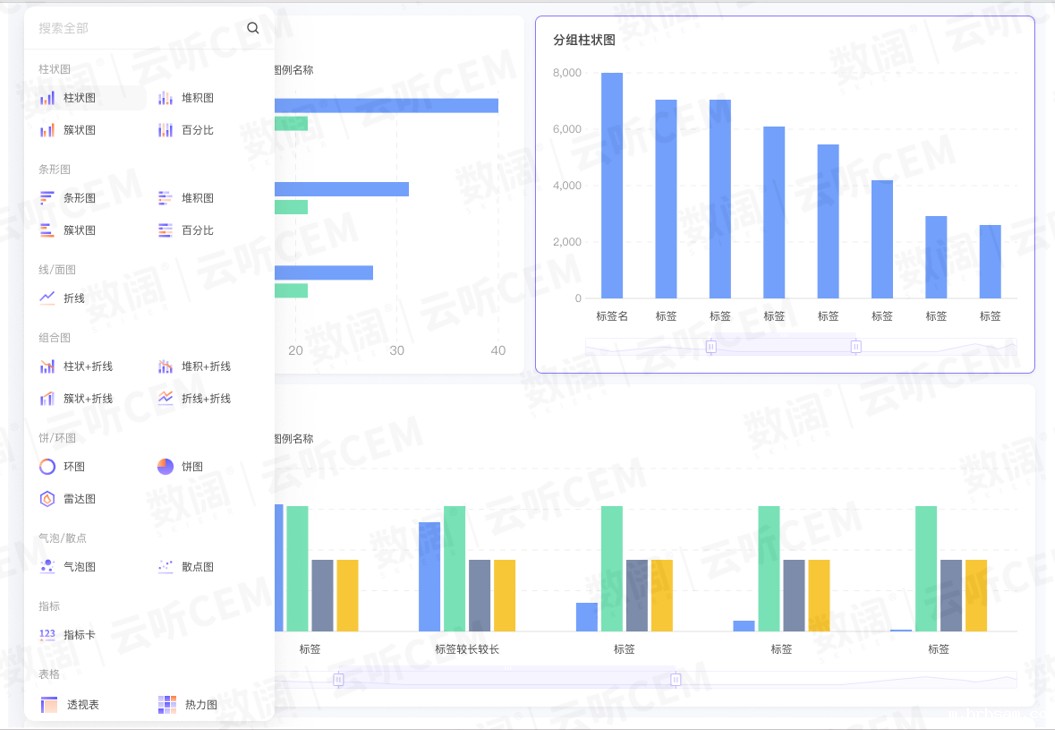Select 柱状+折线 combo chart option
This screenshot has height=730, width=1055.
[87, 367]
